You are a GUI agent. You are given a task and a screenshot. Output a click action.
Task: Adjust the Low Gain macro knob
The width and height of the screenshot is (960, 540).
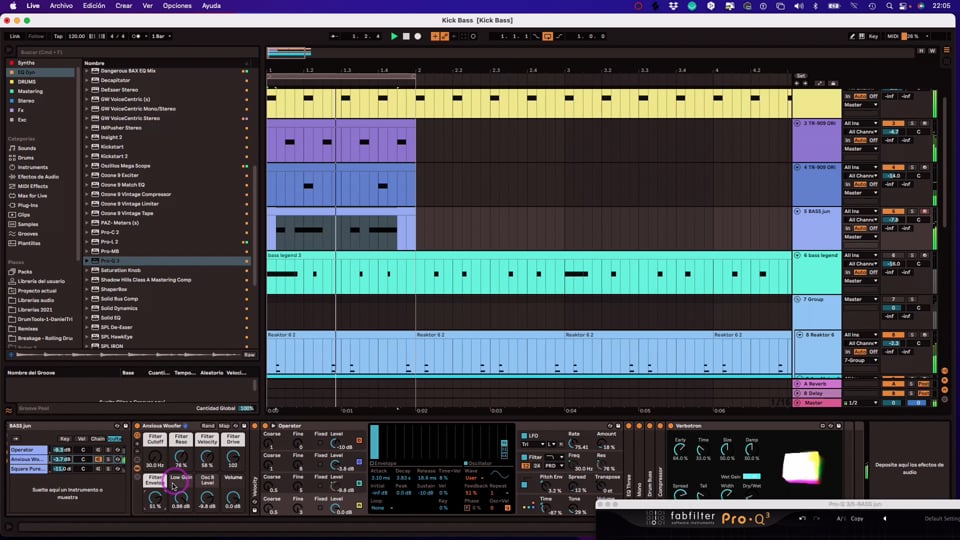tap(181, 497)
